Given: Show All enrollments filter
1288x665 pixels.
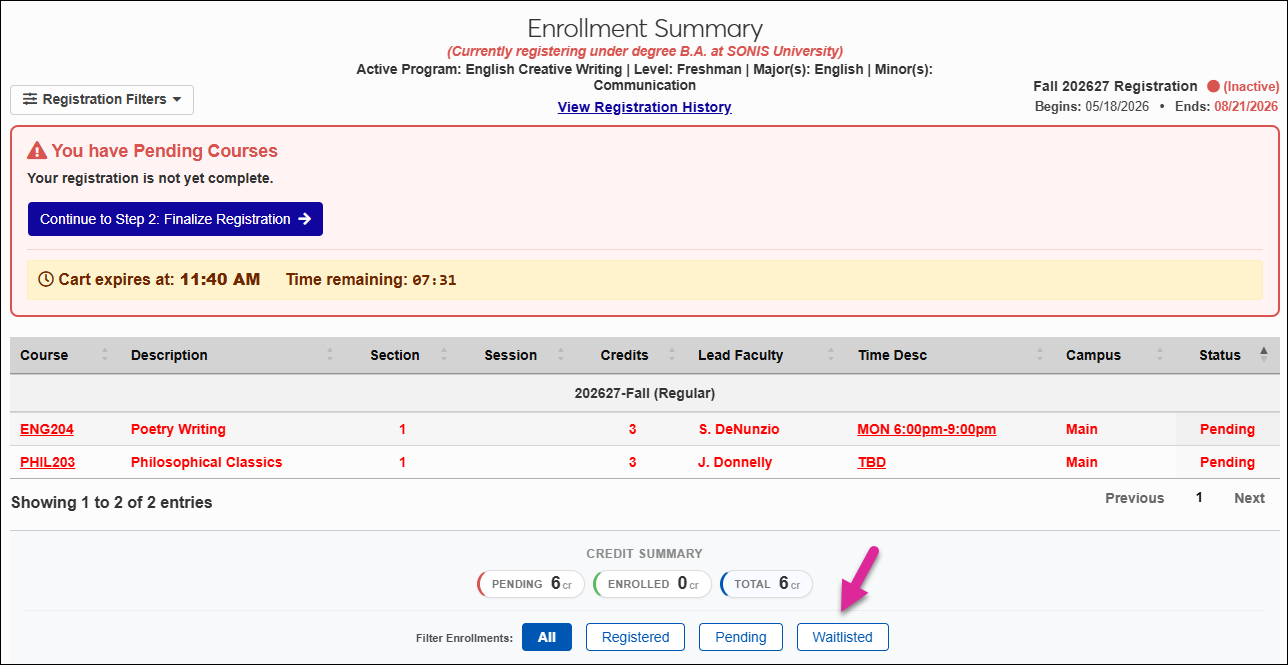Looking at the screenshot, I should click(546, 637).
